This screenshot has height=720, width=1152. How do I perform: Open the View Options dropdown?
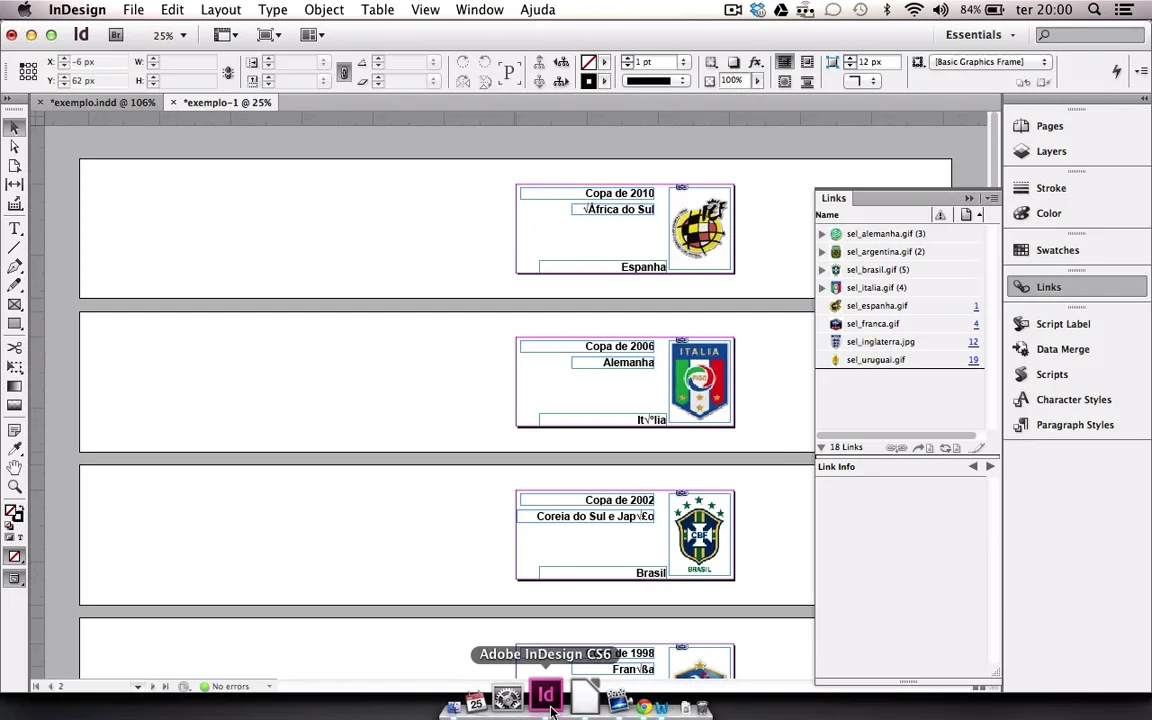point(226,35)
